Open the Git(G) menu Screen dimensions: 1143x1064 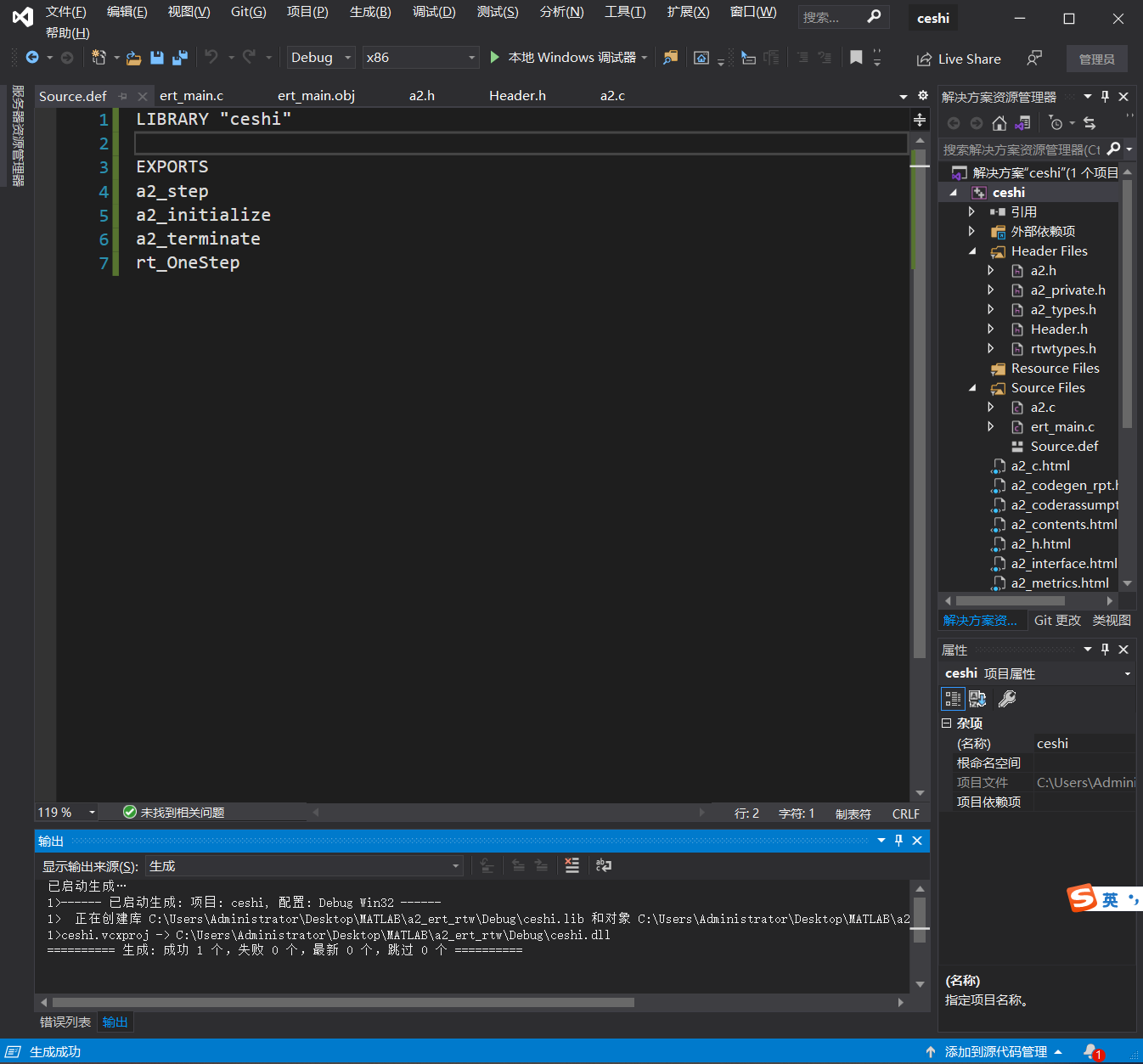[x=247, y=12]
